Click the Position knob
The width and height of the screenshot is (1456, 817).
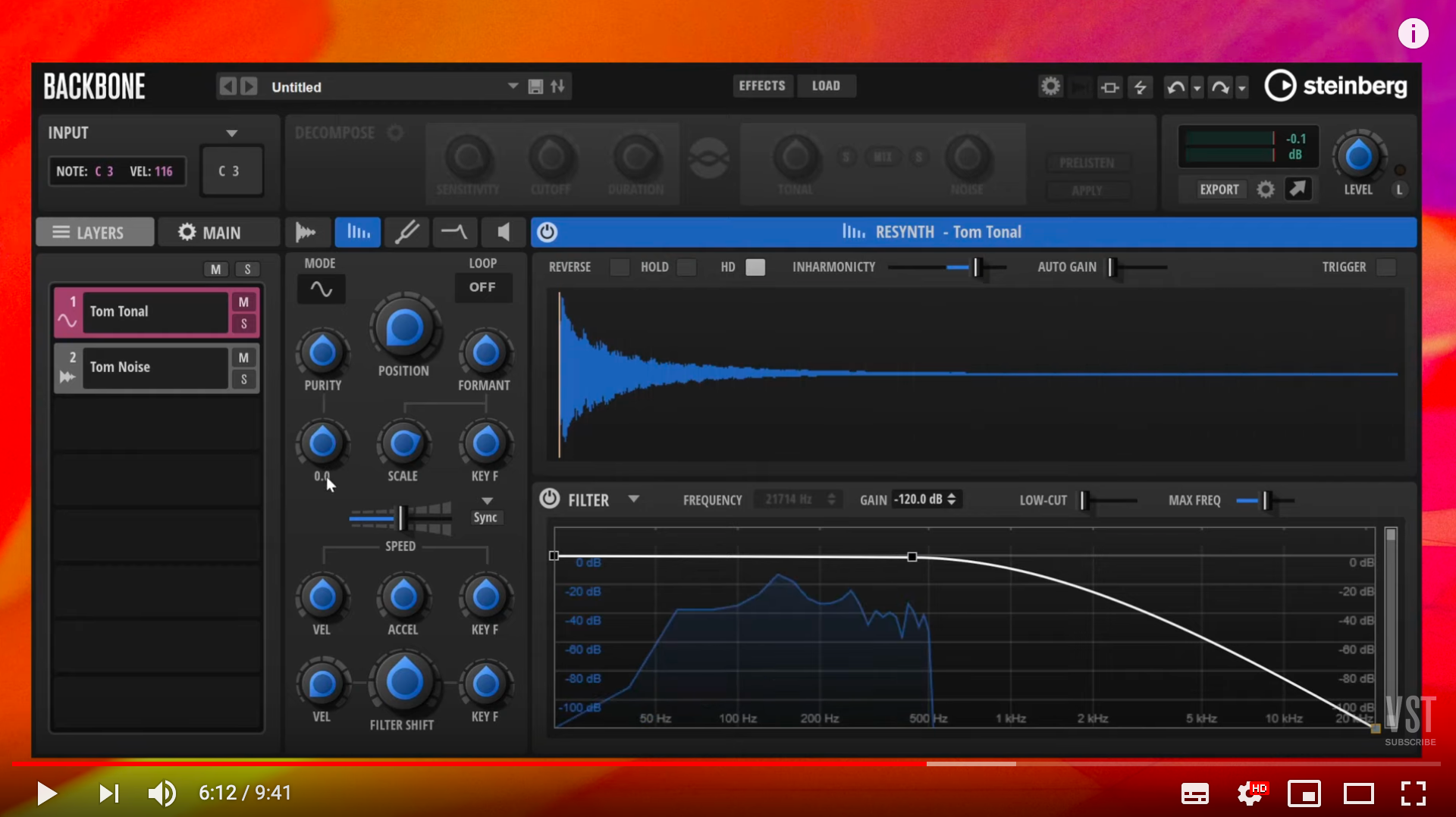[x=404, y=328]
